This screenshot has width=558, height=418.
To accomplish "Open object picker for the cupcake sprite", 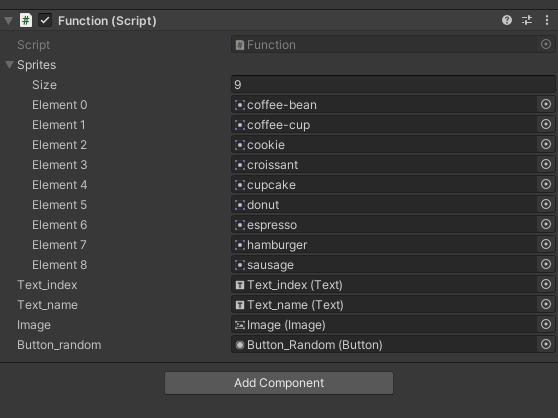I will [x=546, y=184].
